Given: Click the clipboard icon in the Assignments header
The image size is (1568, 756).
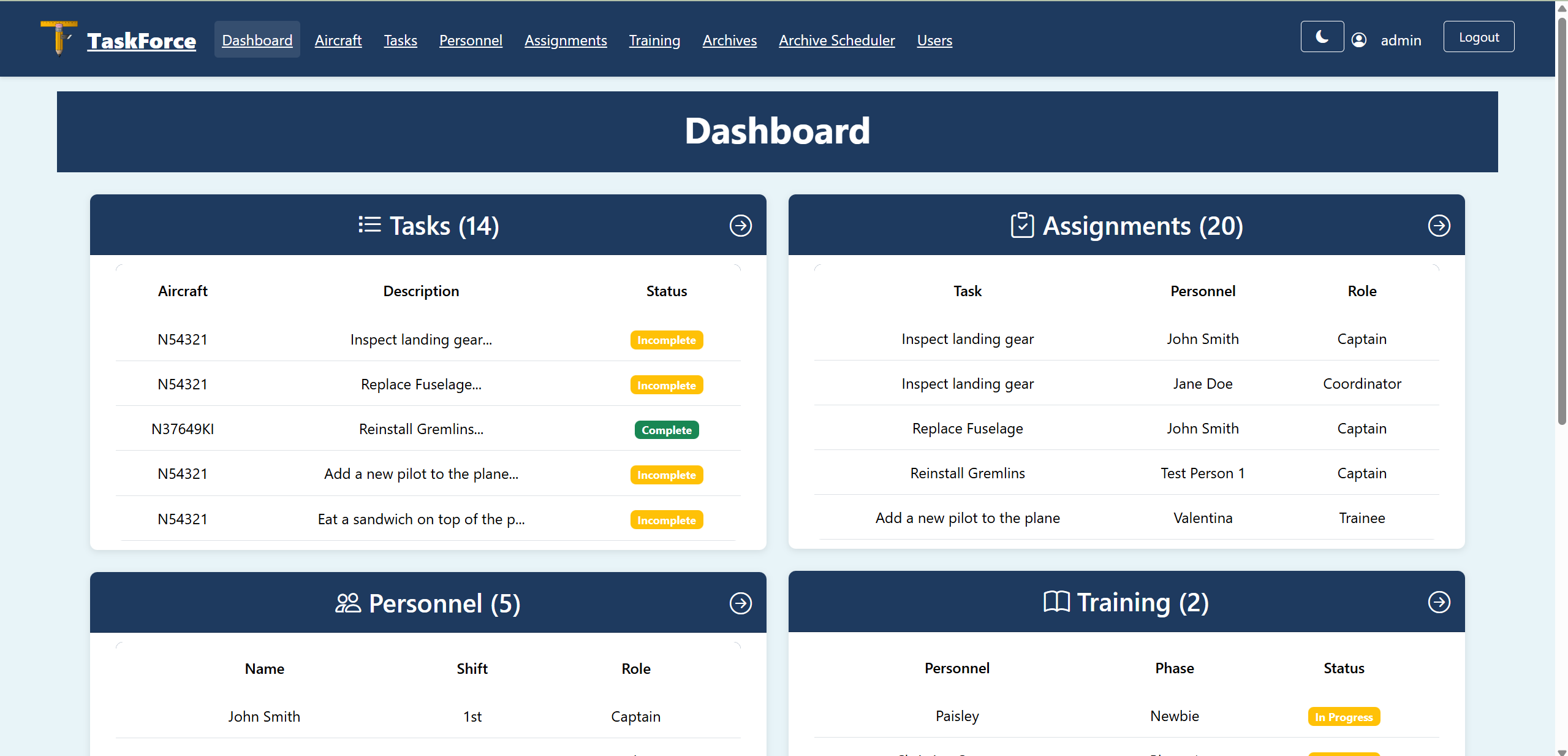Looking at the screenshot, I should click(1022, 225).
